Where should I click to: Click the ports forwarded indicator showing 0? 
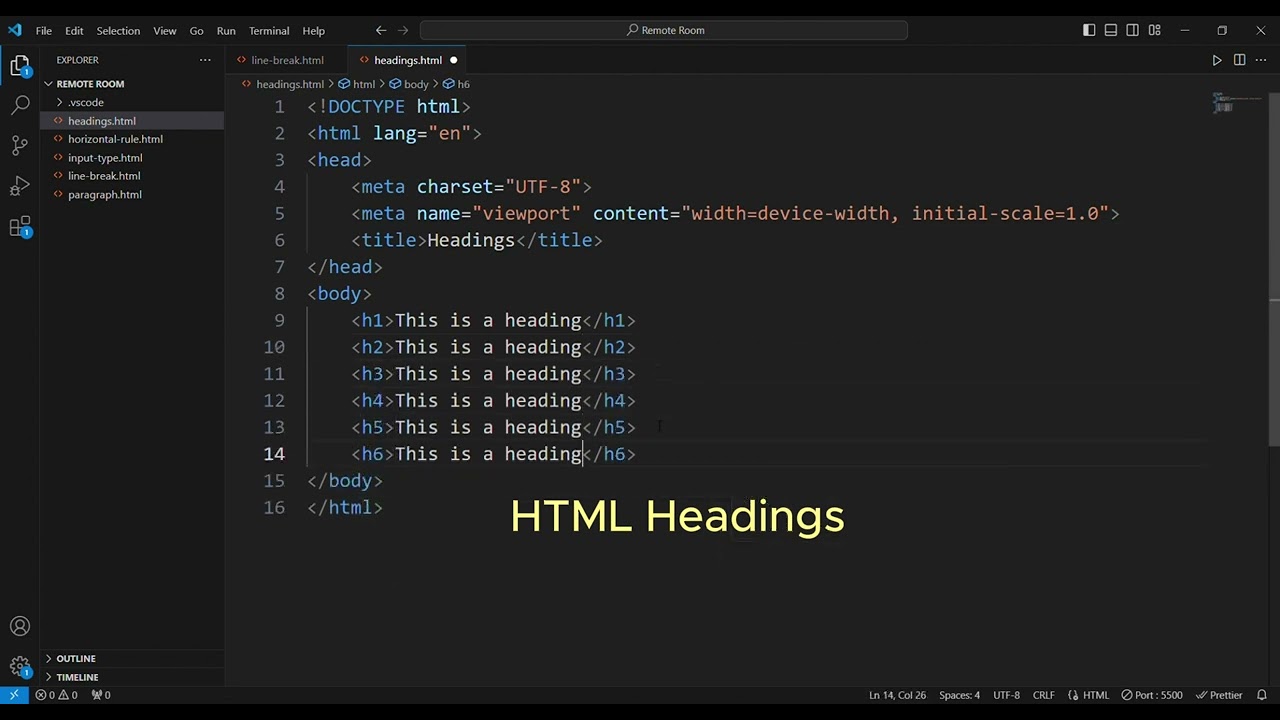[x=101, y=695]
